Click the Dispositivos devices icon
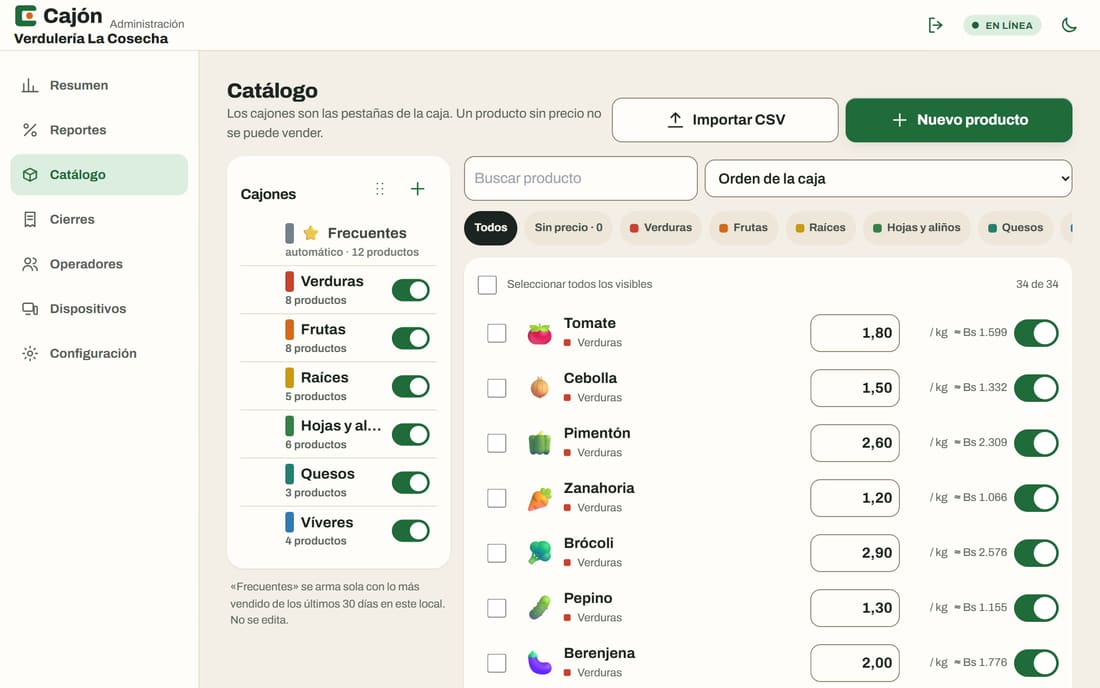 click(x=29, y=309)
